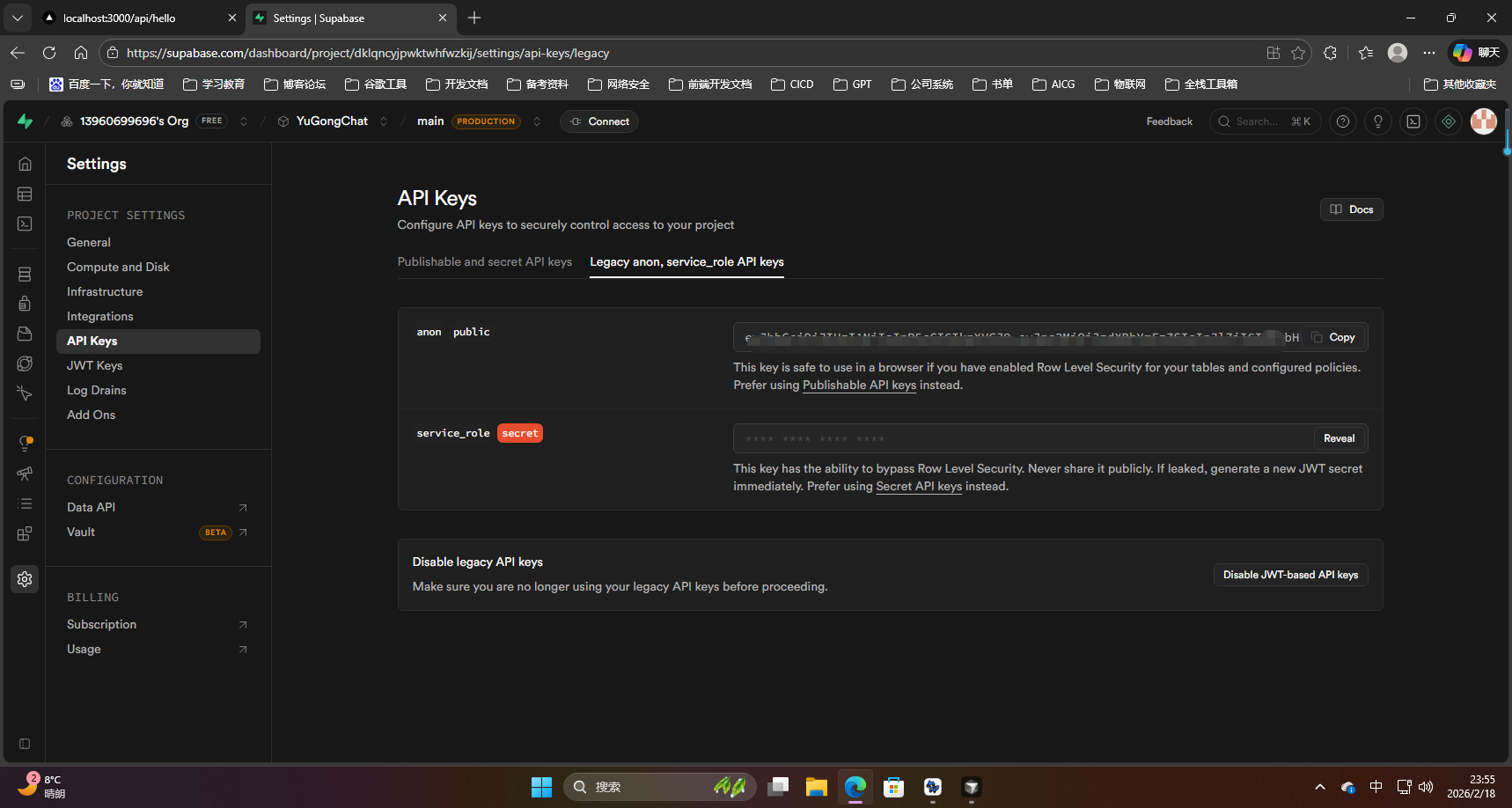This screenshot has height=808, width=1512.
Task: Expand the main branch switcher
Action: click(x=537, y=121)
